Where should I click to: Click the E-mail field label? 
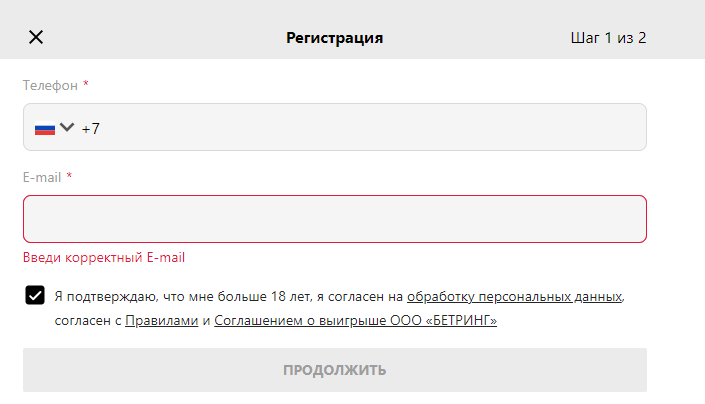(42, 177)
